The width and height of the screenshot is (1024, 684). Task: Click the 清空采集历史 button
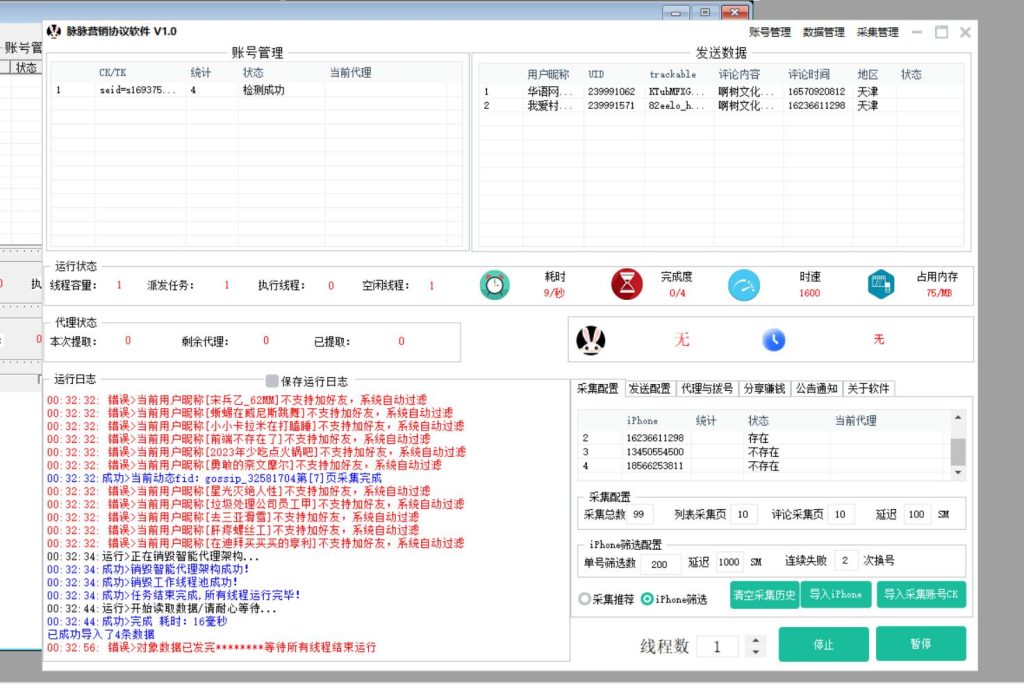tap(763, 595)
